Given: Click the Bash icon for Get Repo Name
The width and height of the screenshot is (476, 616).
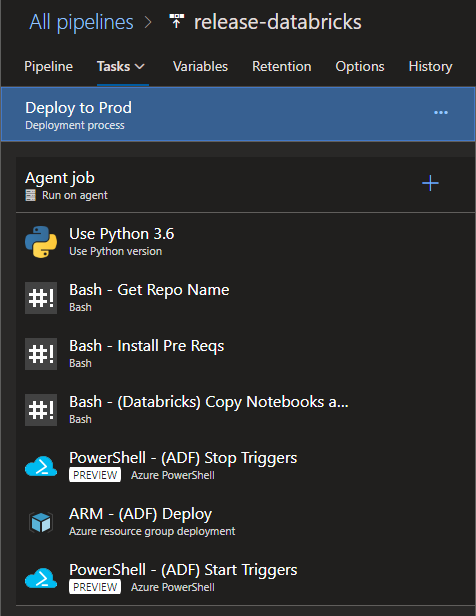Looking at the screenshot, I should click(41, 298).
